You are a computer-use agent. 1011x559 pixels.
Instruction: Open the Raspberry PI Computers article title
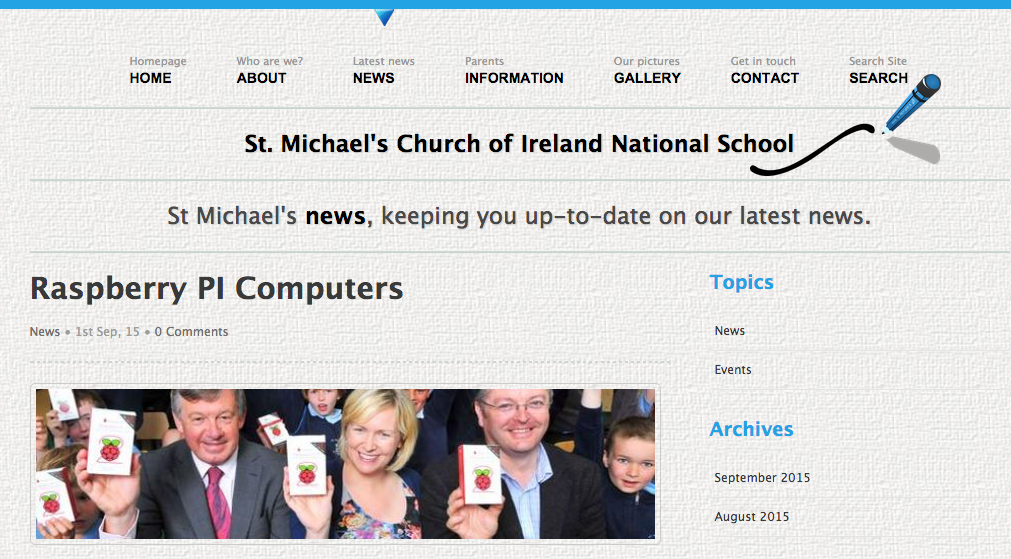[217, 288]
